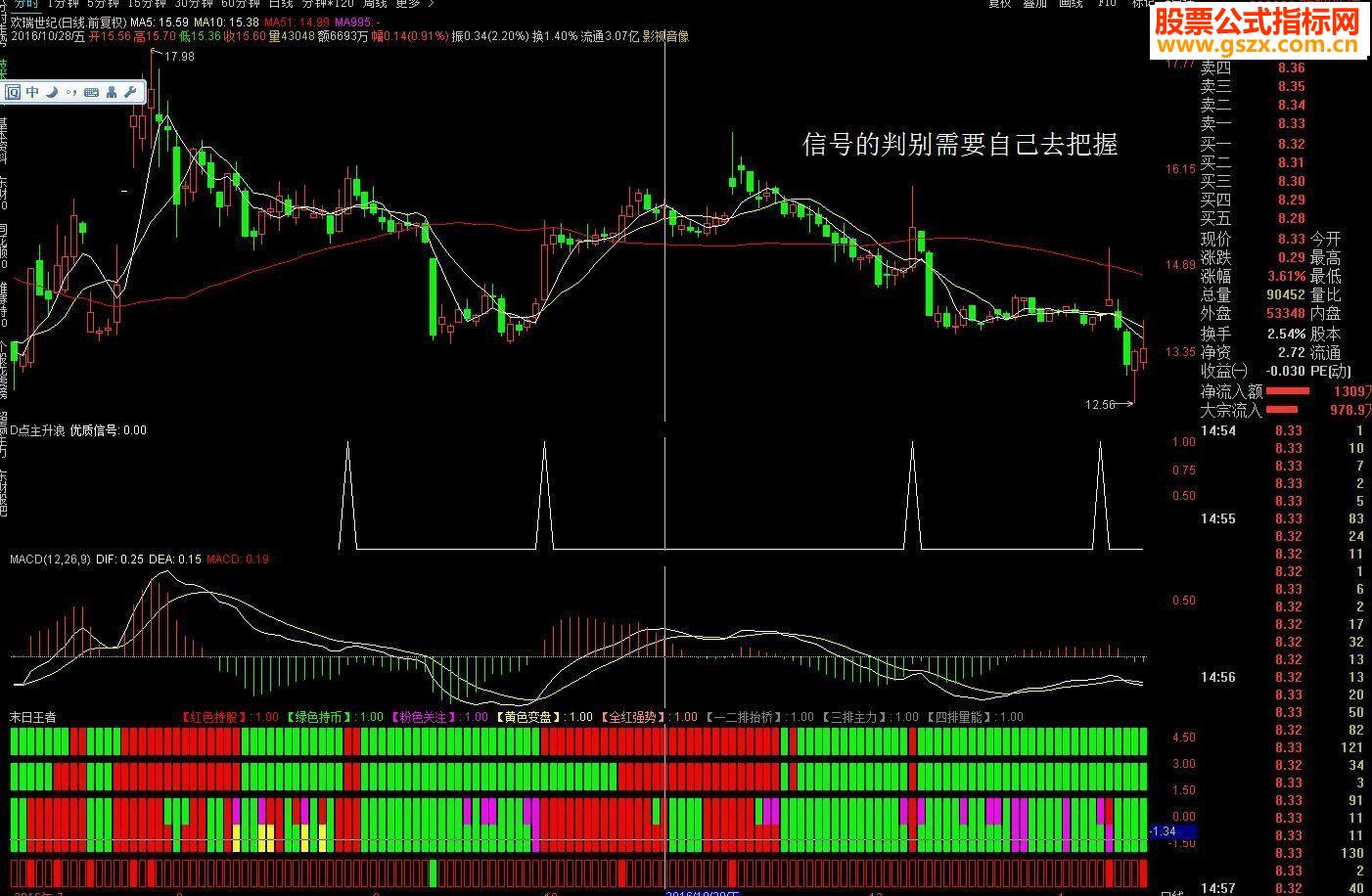The image size is (1372, 896).
Task: Open the IME soft keyboard icon
Action: point(92,93)
